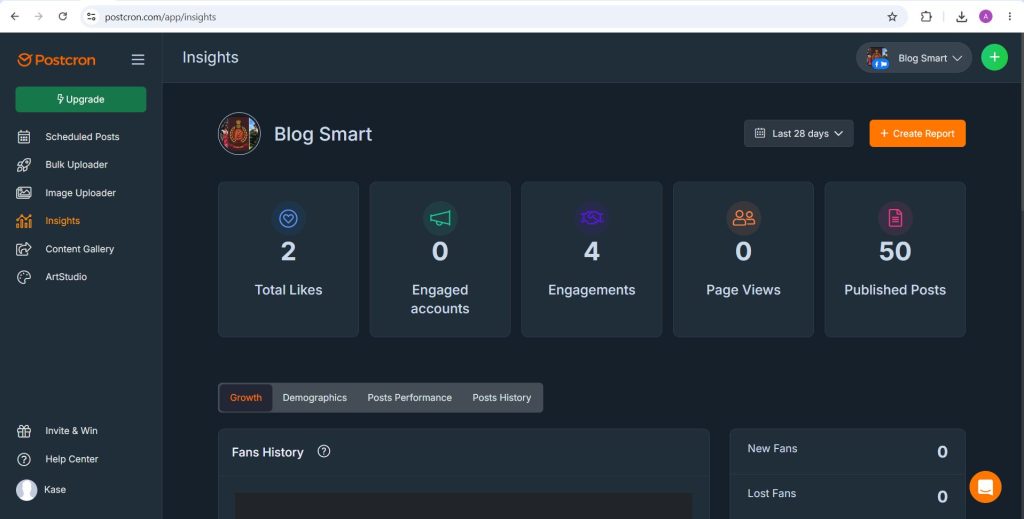This screenshot has width=1024, height=519.
Task: Click the ArtStudio palette icon
Action: tap(24, 277)
